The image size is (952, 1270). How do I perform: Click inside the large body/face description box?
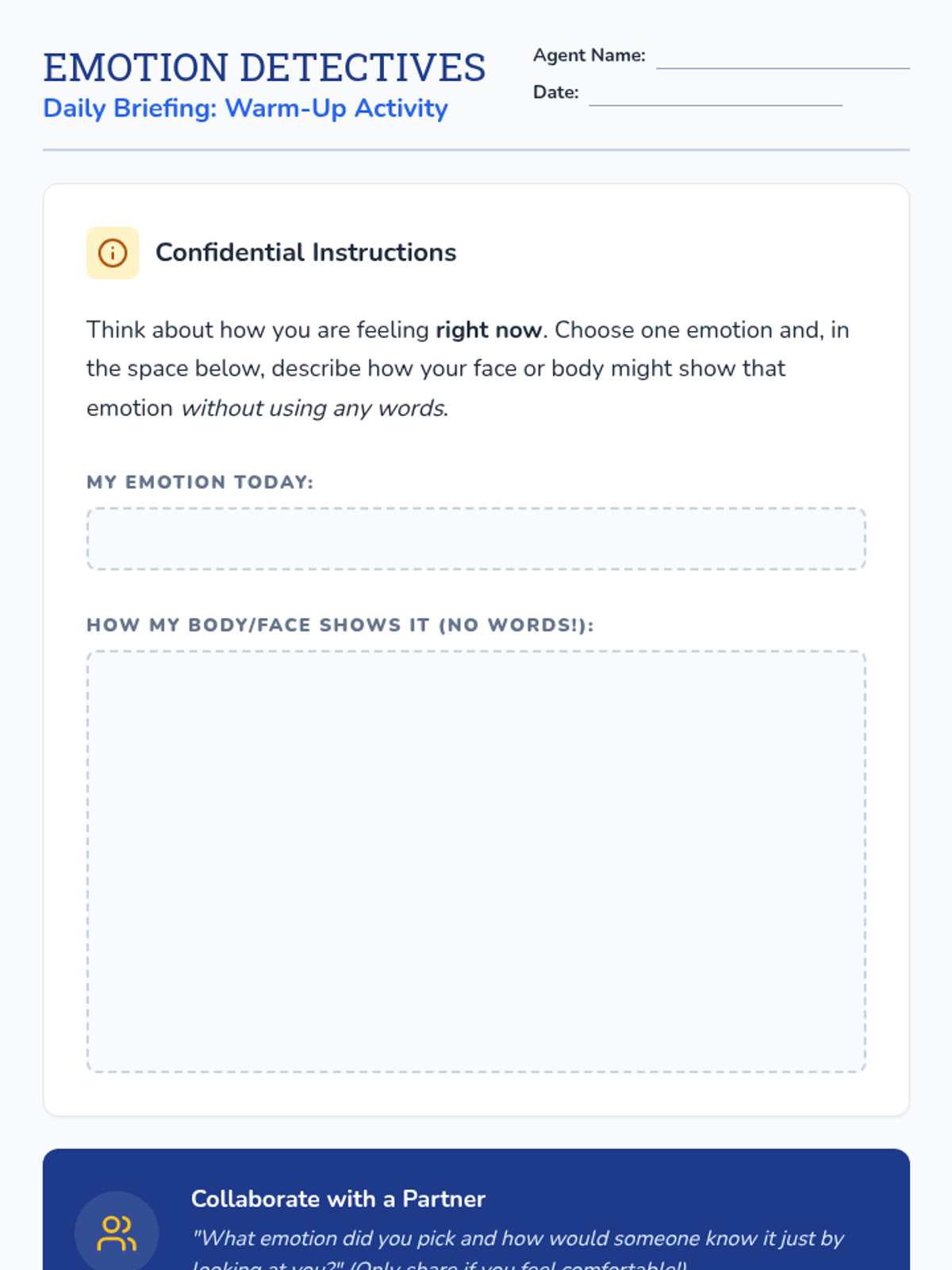click(x=476, y=861)
